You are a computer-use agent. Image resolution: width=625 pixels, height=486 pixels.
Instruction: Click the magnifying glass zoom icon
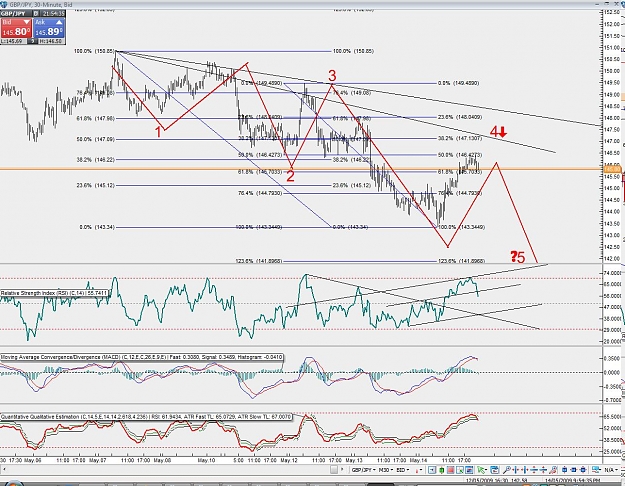tap(507, 470)
